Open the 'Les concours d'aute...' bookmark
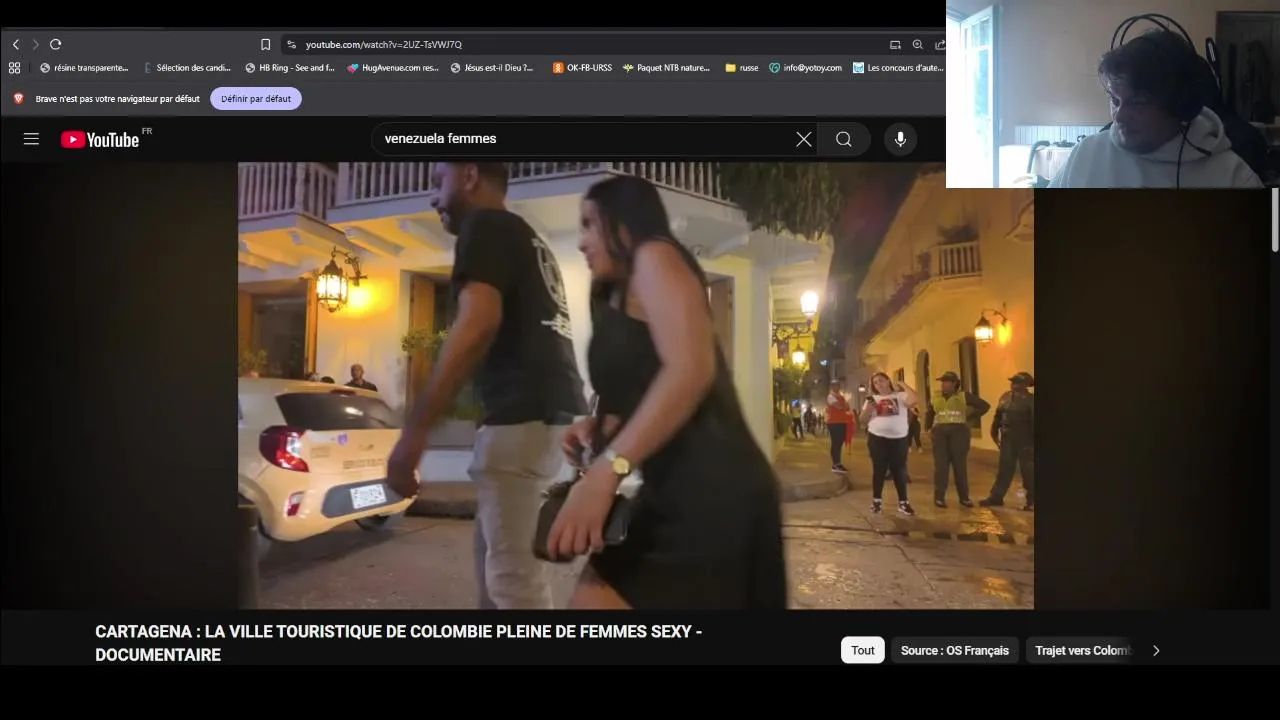Viewport: 1280px width, 720px height. point(898,68)
